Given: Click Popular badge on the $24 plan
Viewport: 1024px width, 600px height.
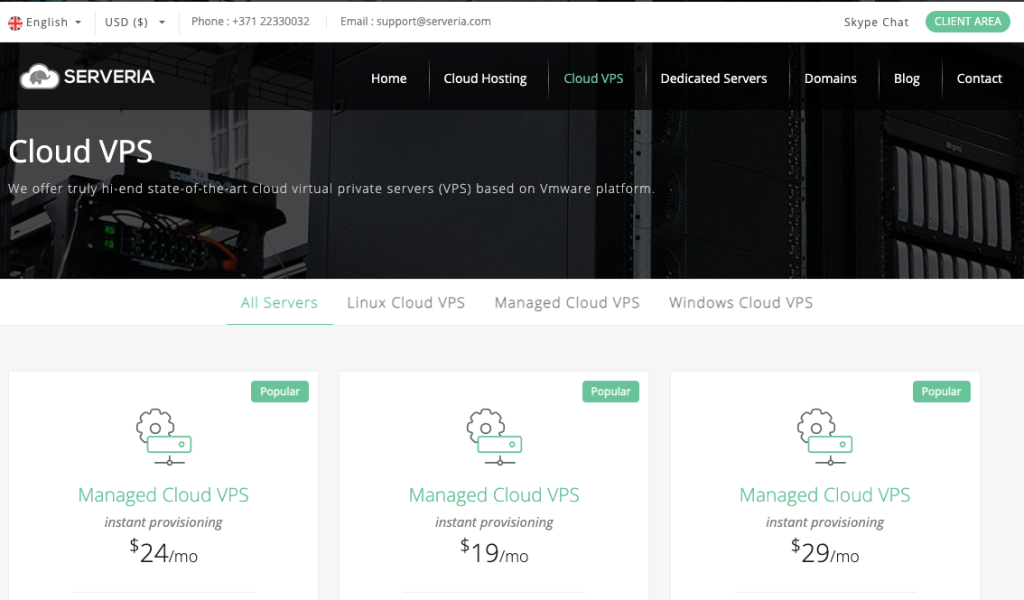Looking at the screenshot, I should click(279, 391).
